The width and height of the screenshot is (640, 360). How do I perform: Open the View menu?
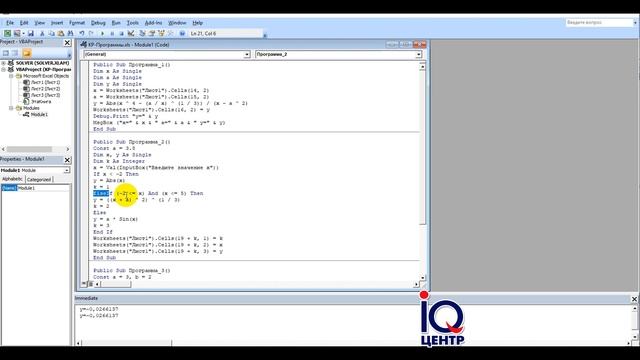pyautogui.click(x=40, y=23)
